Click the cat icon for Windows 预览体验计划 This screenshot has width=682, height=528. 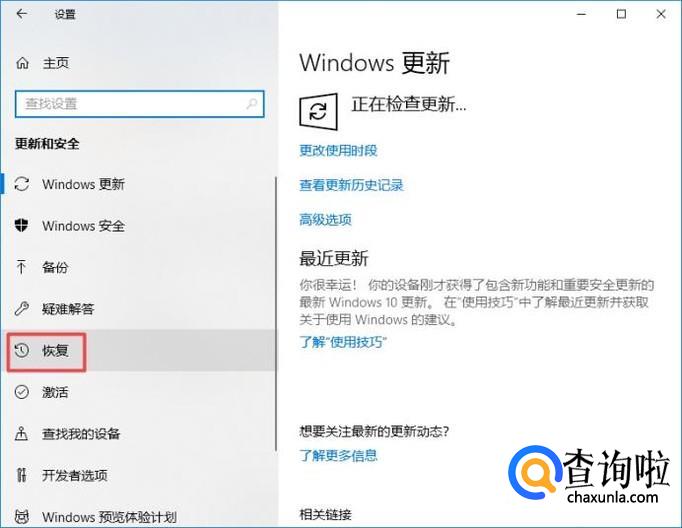[x=22, y=517]
